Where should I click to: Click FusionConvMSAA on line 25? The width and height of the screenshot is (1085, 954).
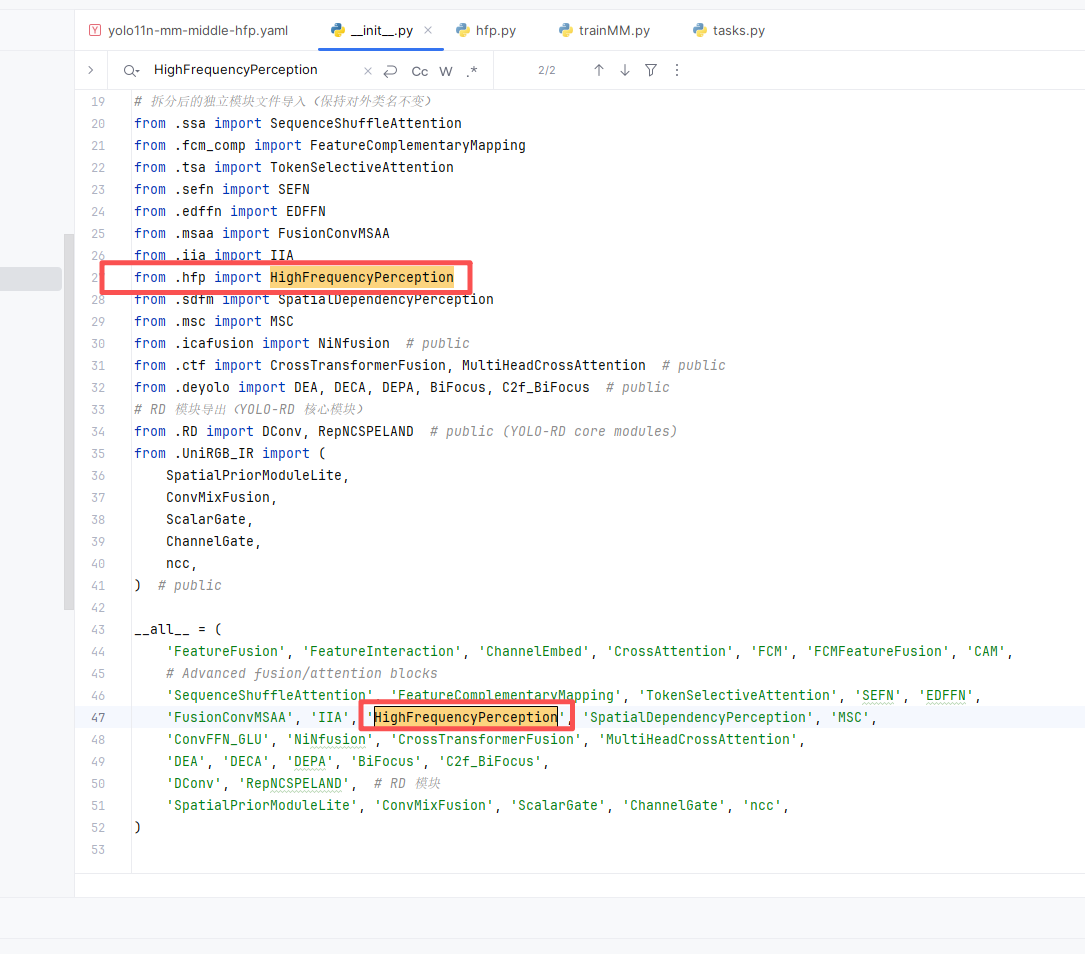click(x=334, y=233)
